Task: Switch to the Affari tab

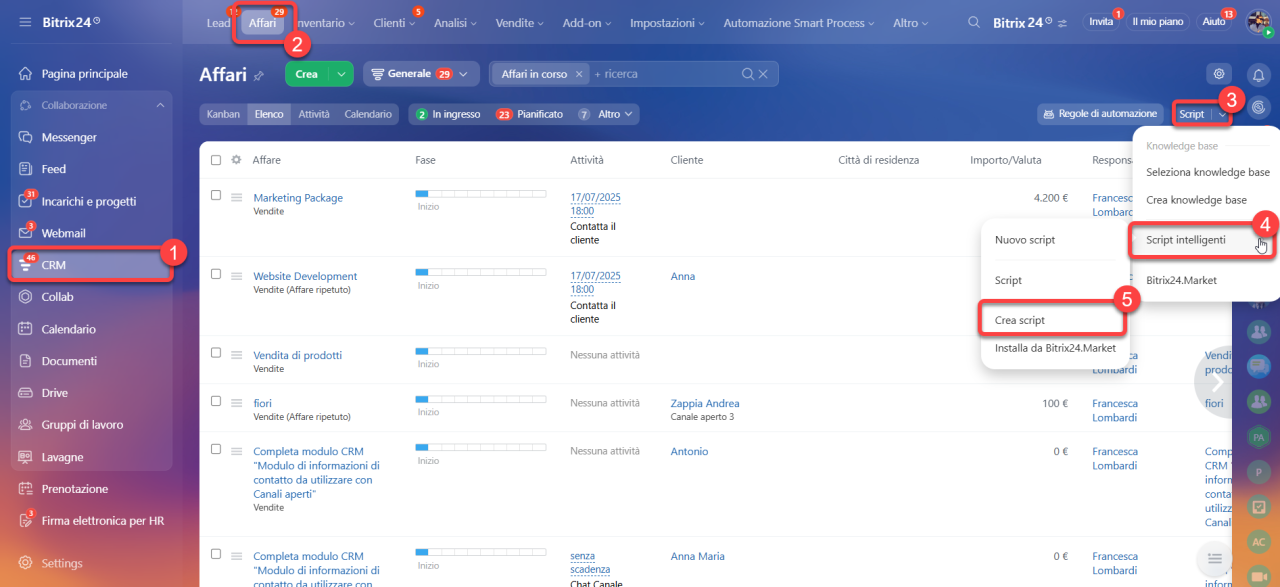Action: (263, 23)
